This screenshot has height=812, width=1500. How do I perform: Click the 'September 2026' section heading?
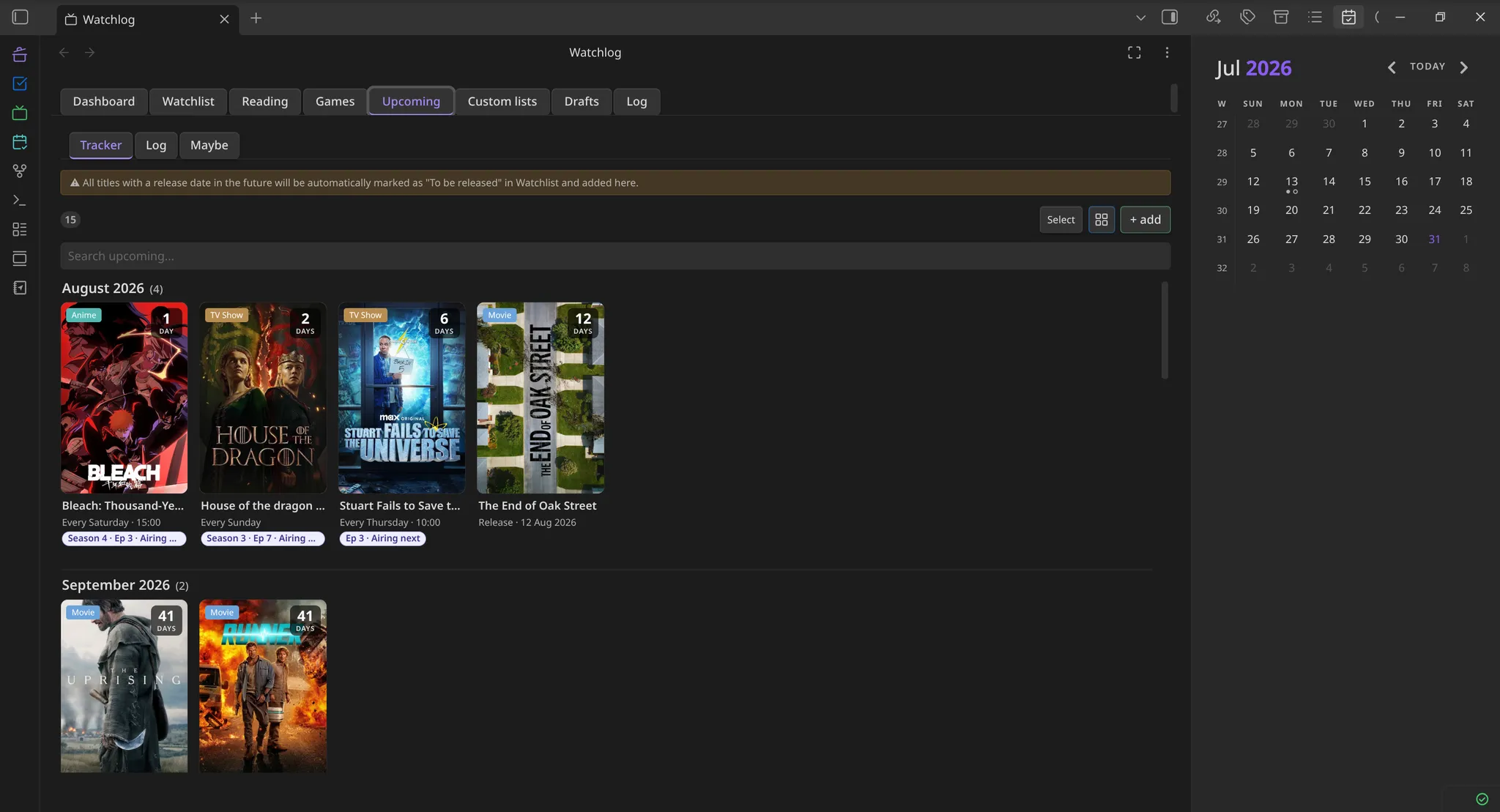116,585
